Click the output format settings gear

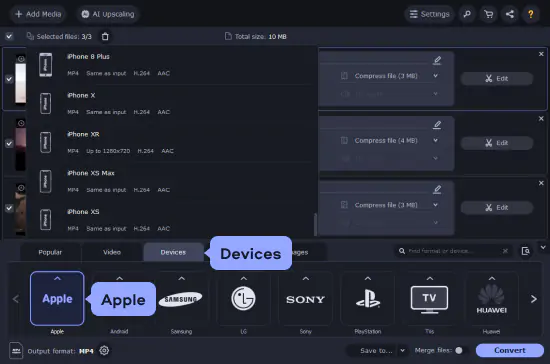coord(104,350)
